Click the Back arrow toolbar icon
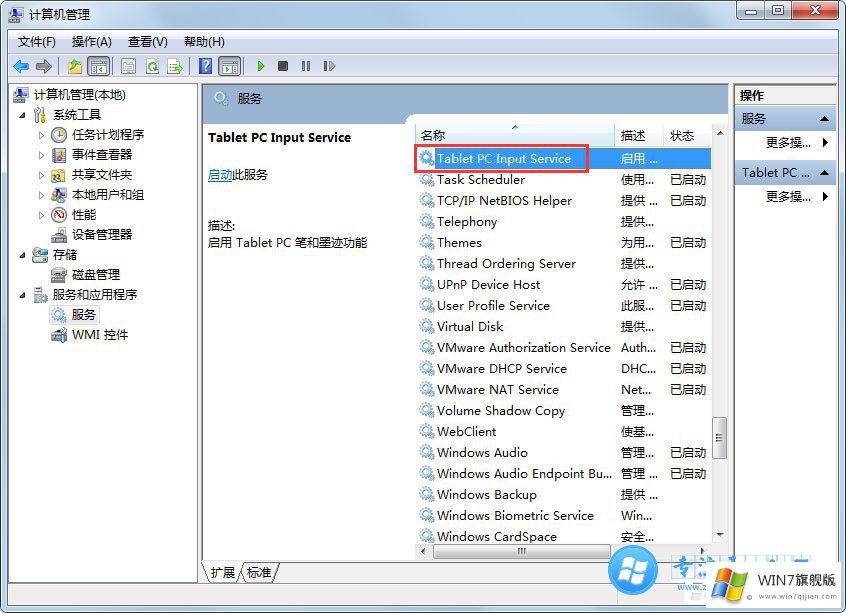 tap(21, 66)
